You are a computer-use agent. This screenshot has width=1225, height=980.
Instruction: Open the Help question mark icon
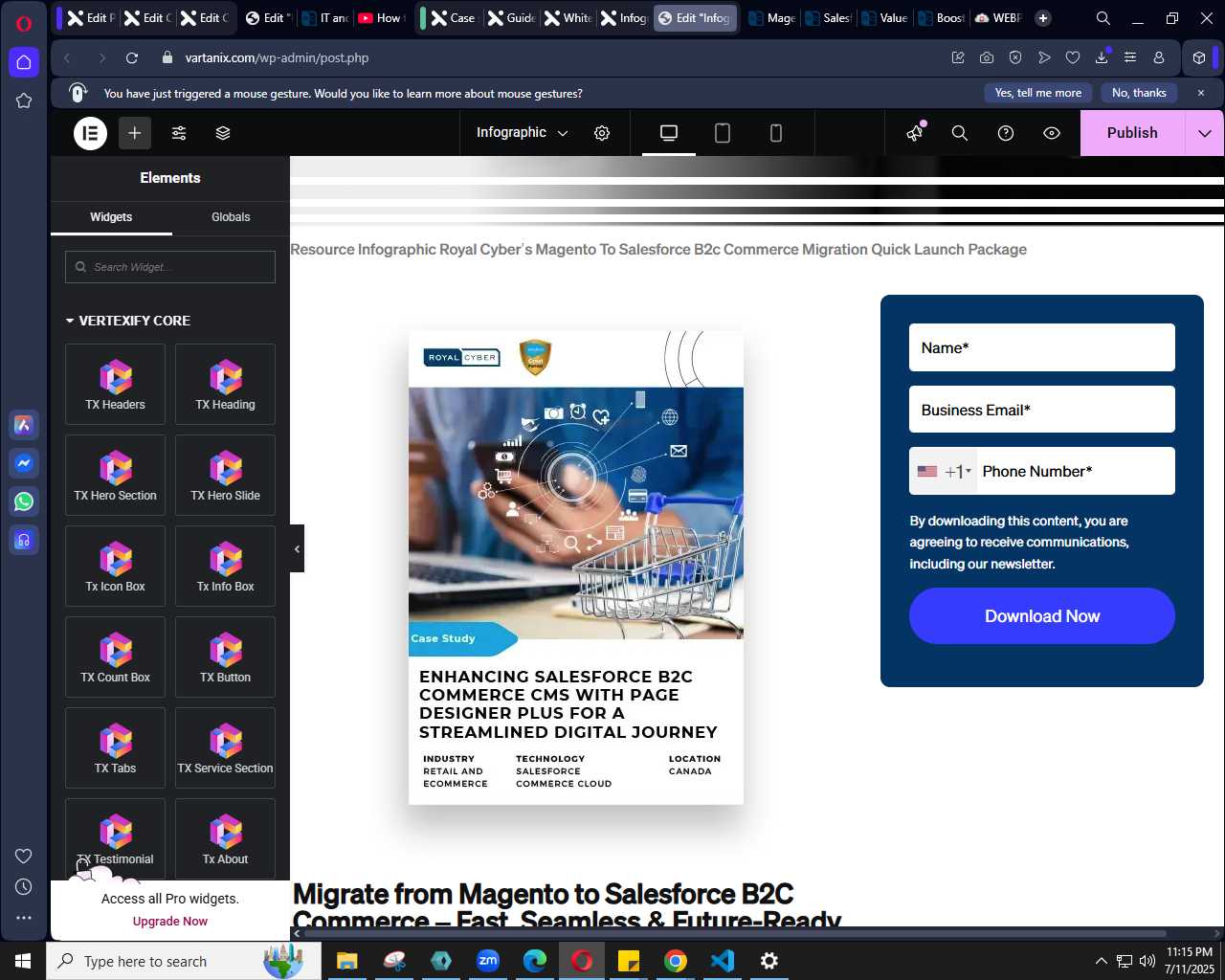click(1006, 133)
